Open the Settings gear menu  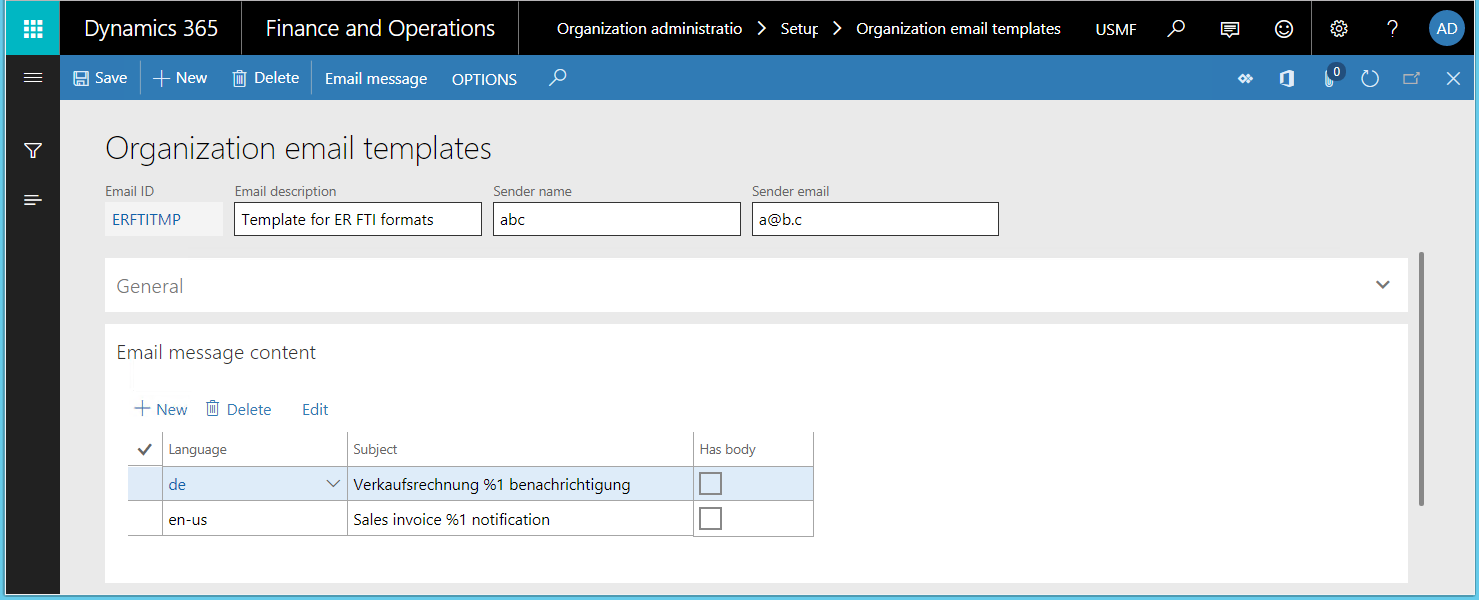[x=1339, y=28]
